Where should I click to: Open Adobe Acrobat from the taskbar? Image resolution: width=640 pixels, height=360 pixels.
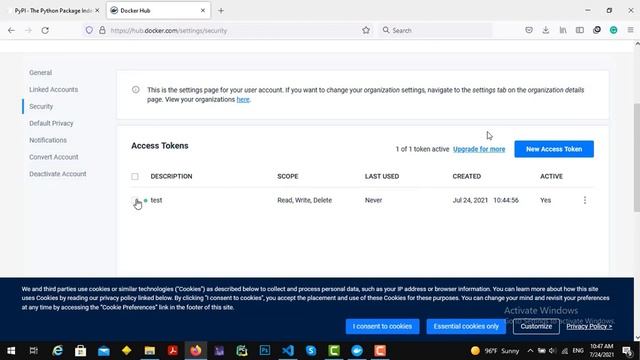pyautogui.click(x=173, y=351)
